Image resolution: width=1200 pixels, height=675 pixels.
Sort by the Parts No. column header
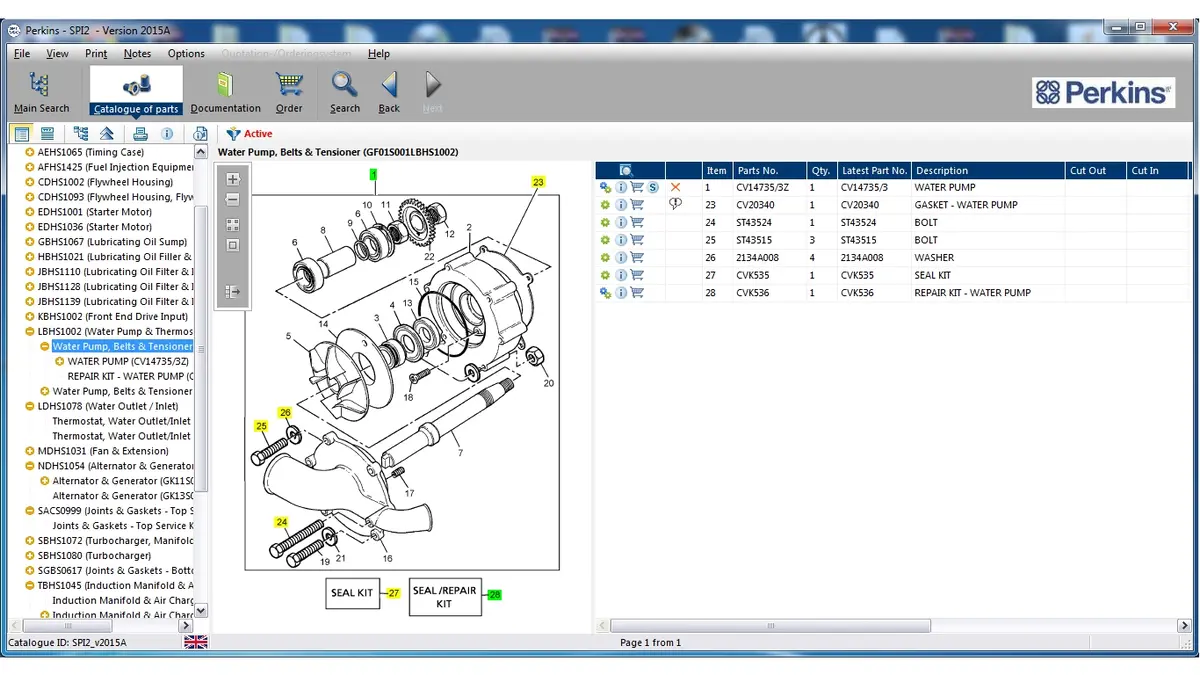pos(769,171)
